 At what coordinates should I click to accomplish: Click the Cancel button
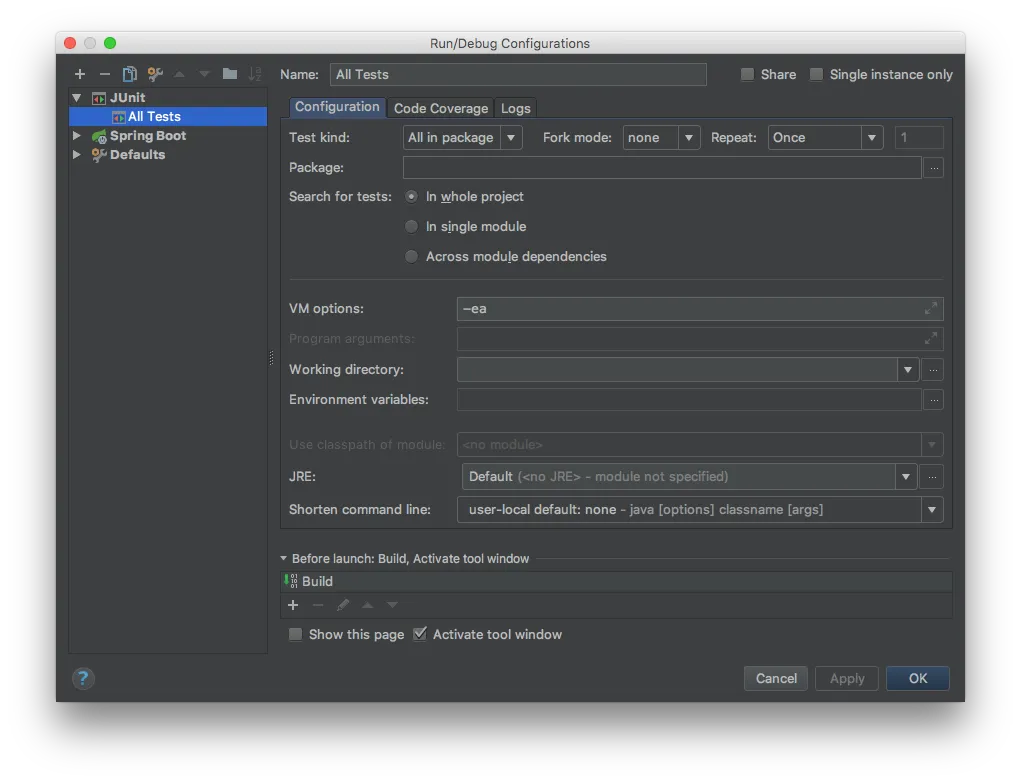click(x=776, y=678)
